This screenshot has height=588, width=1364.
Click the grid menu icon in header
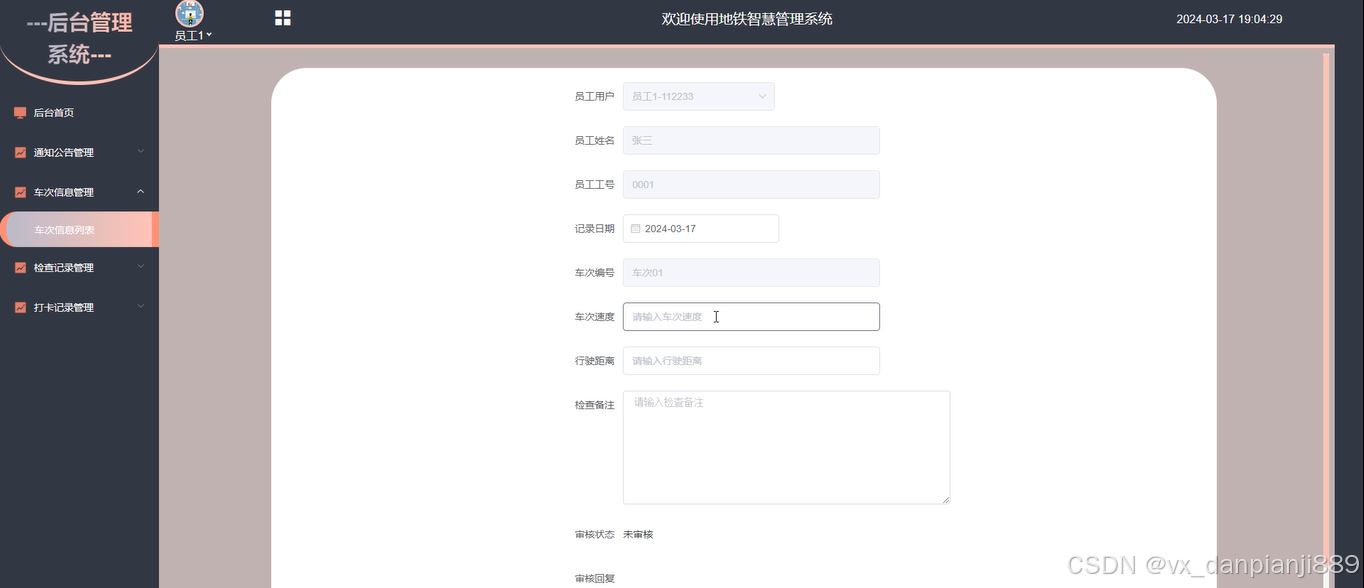[x=283, y=18]
